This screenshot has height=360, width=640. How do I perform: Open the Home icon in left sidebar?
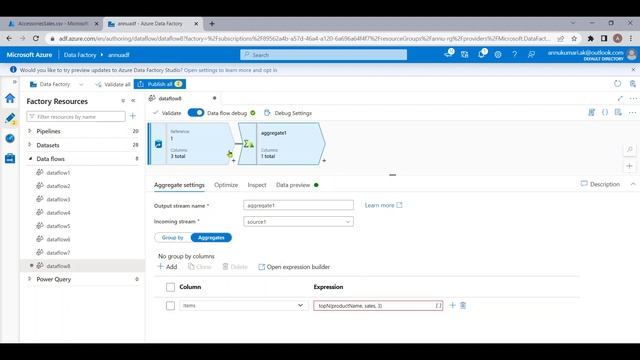(x=10, y=98)
